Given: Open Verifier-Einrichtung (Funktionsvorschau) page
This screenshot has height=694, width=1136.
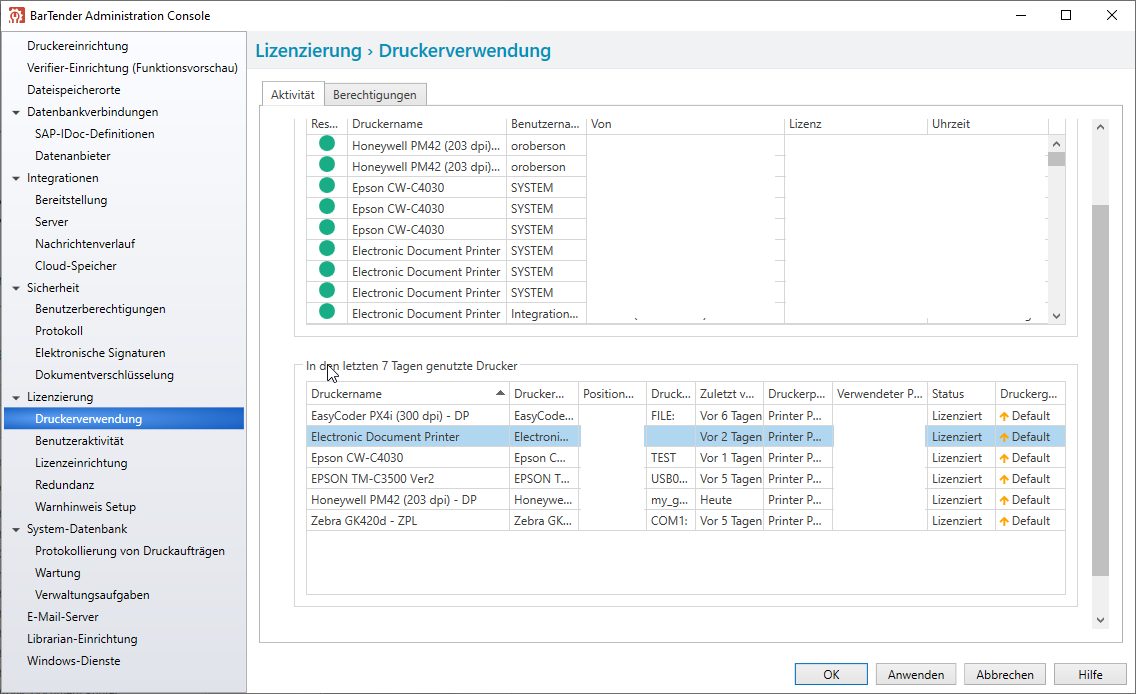Looking at the screenshot, I should [x=133, y=67].
